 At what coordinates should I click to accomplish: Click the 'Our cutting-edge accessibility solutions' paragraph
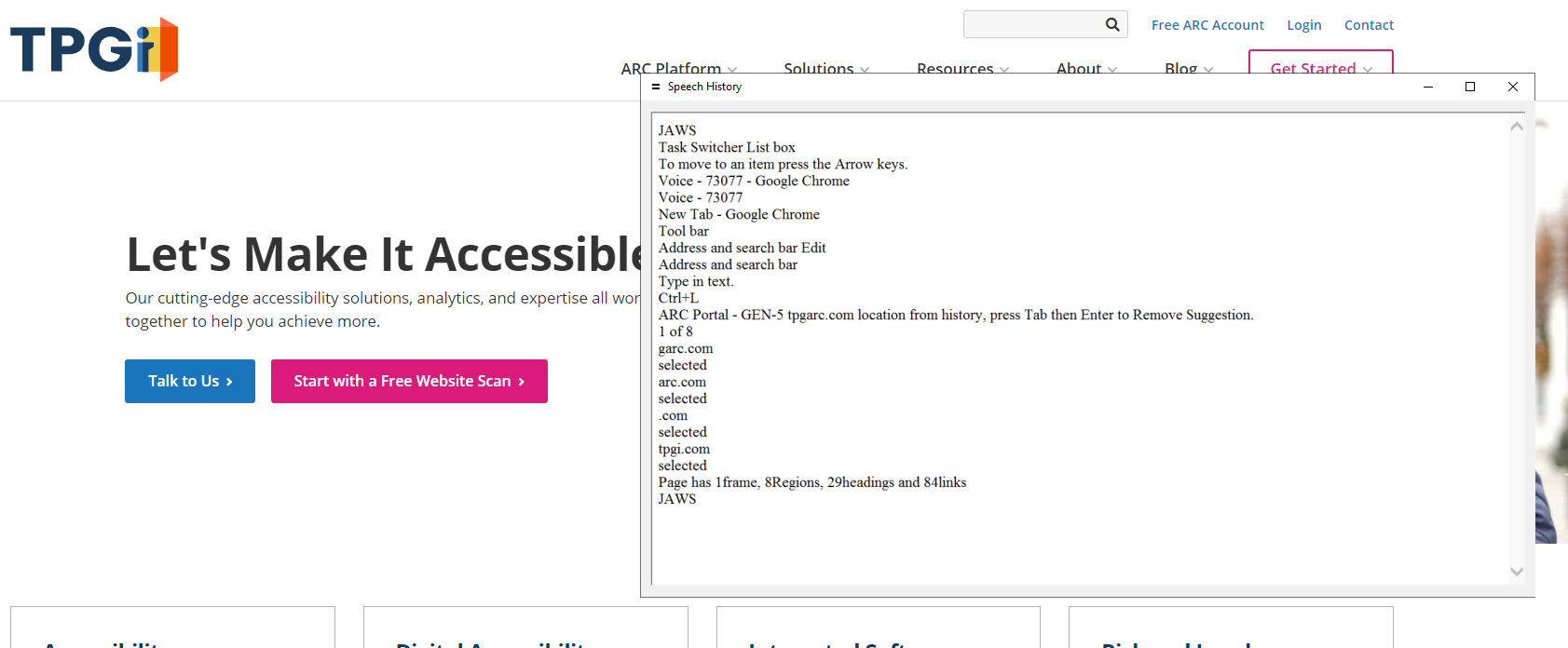[x=383, y=309]
